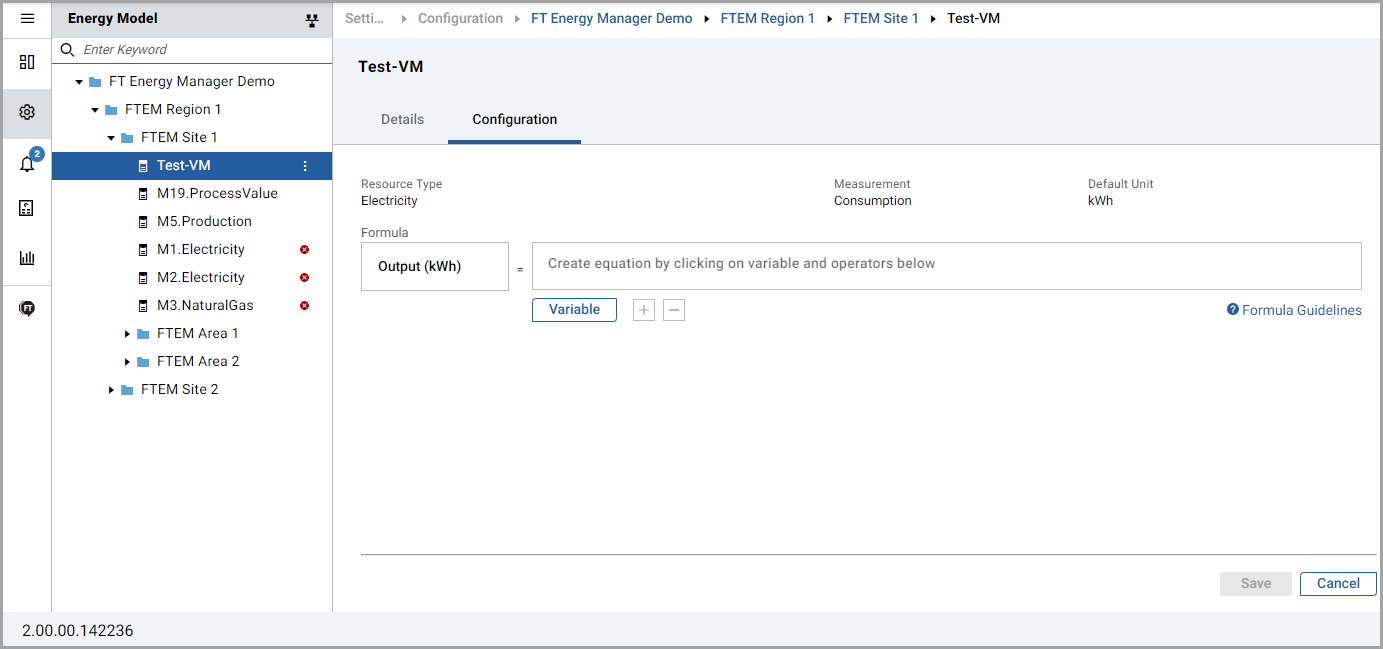Click the Consumption measurement value
Image resolution: width=1383 pixels, height=649 pixels.
873,201
